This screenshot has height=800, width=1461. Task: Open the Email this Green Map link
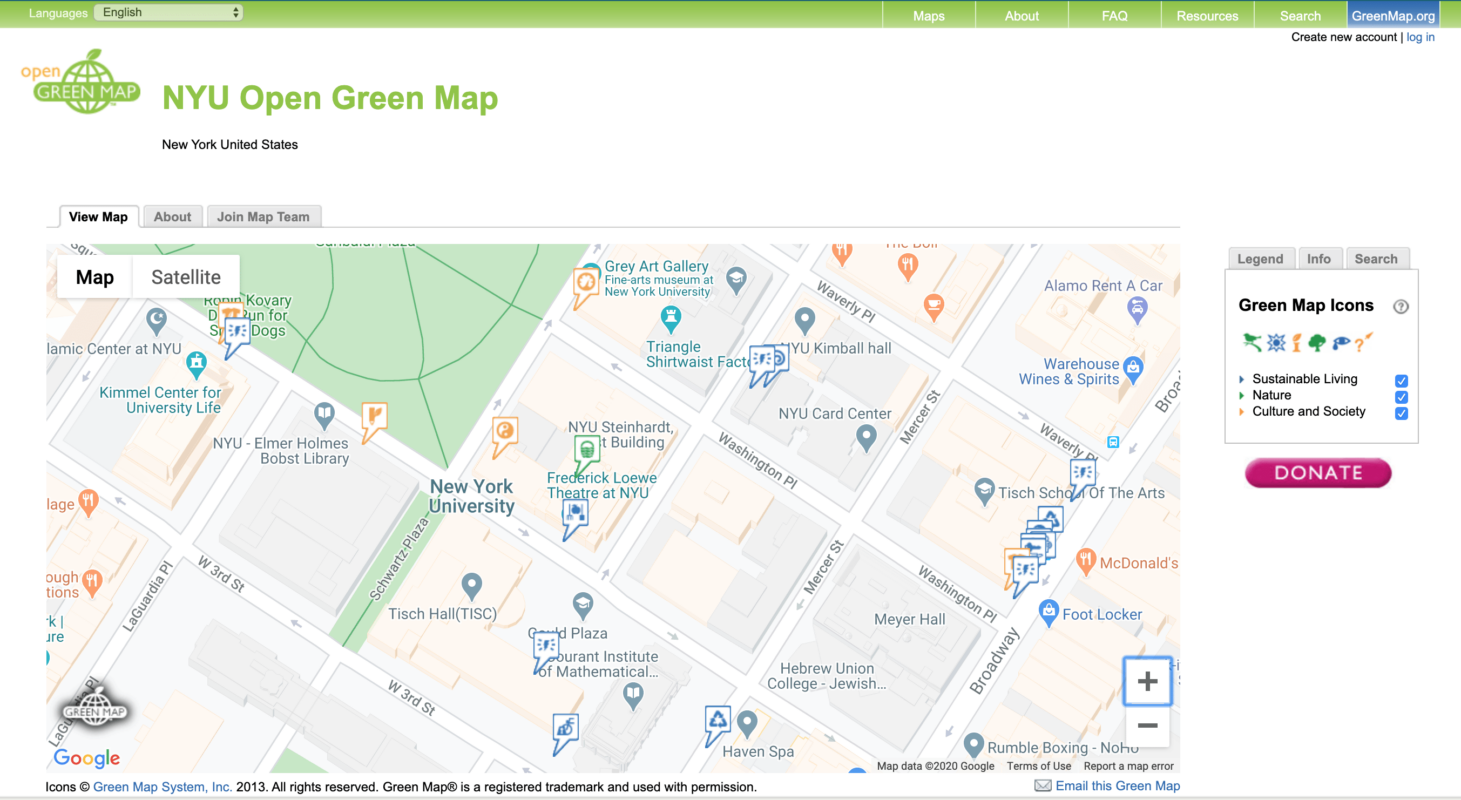click(x=1118, y=786)
